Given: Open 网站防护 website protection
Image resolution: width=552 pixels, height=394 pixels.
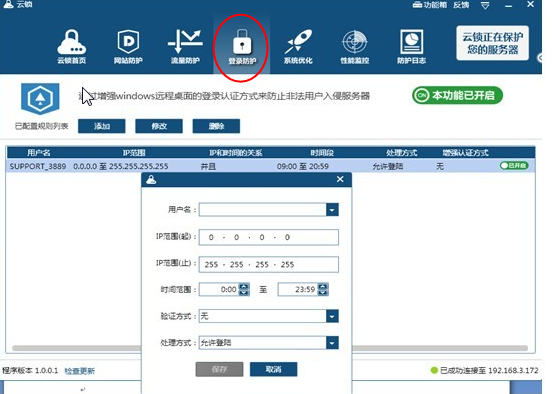Looking at the screenshot, I should coord(128,47).
